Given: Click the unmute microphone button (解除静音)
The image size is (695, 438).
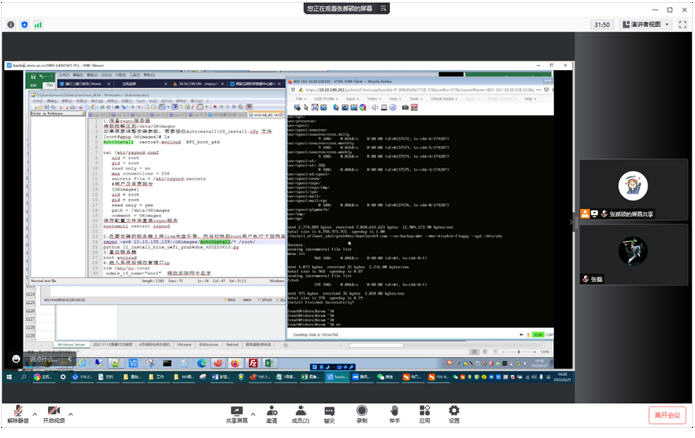Looking at the screenshot, I should [x=18, y=412].
